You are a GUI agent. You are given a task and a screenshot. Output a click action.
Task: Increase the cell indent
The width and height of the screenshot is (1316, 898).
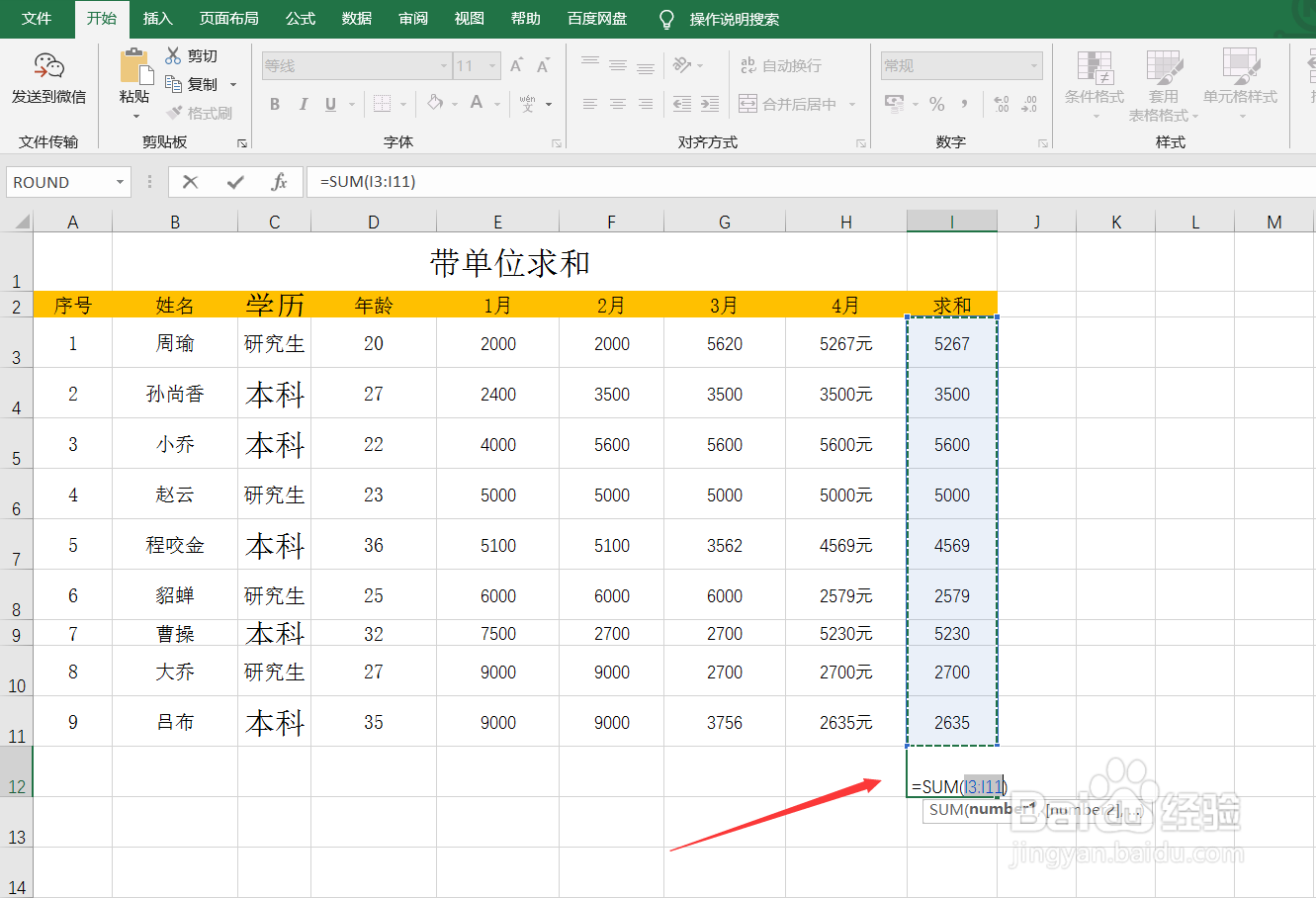pyautogui.click(x=710, y=103)
